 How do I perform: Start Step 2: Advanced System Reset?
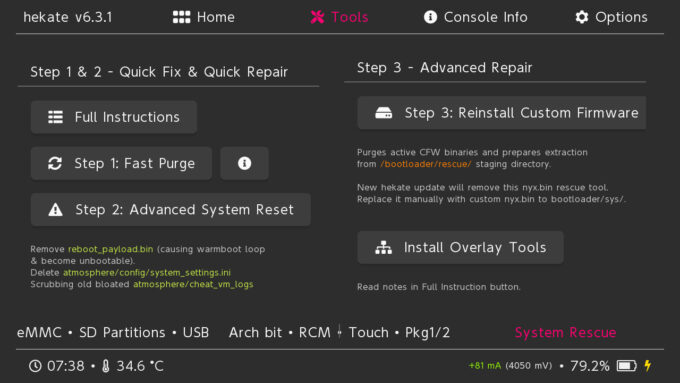170,210
